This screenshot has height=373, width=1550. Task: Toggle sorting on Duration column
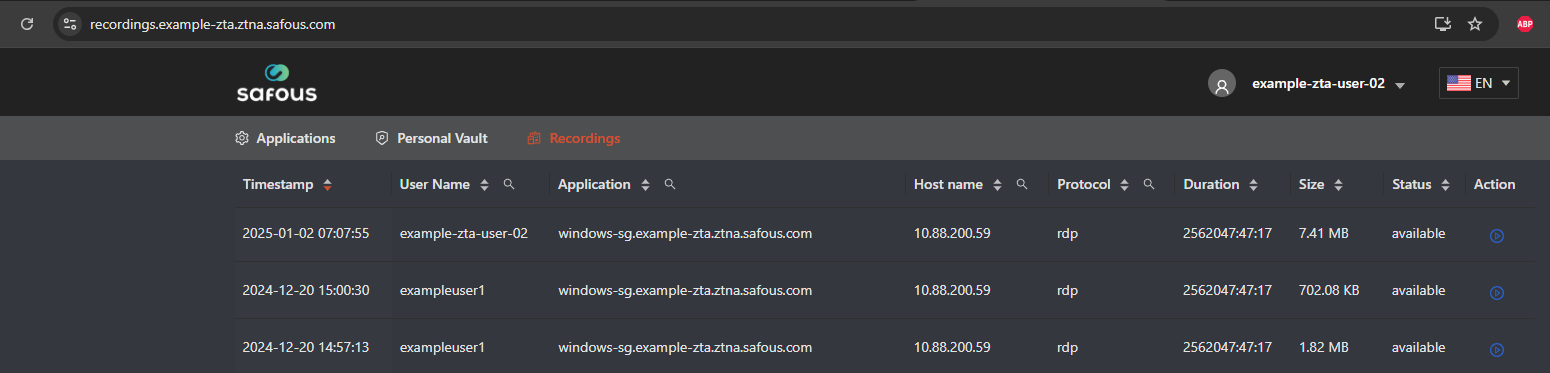point(1253,185)
